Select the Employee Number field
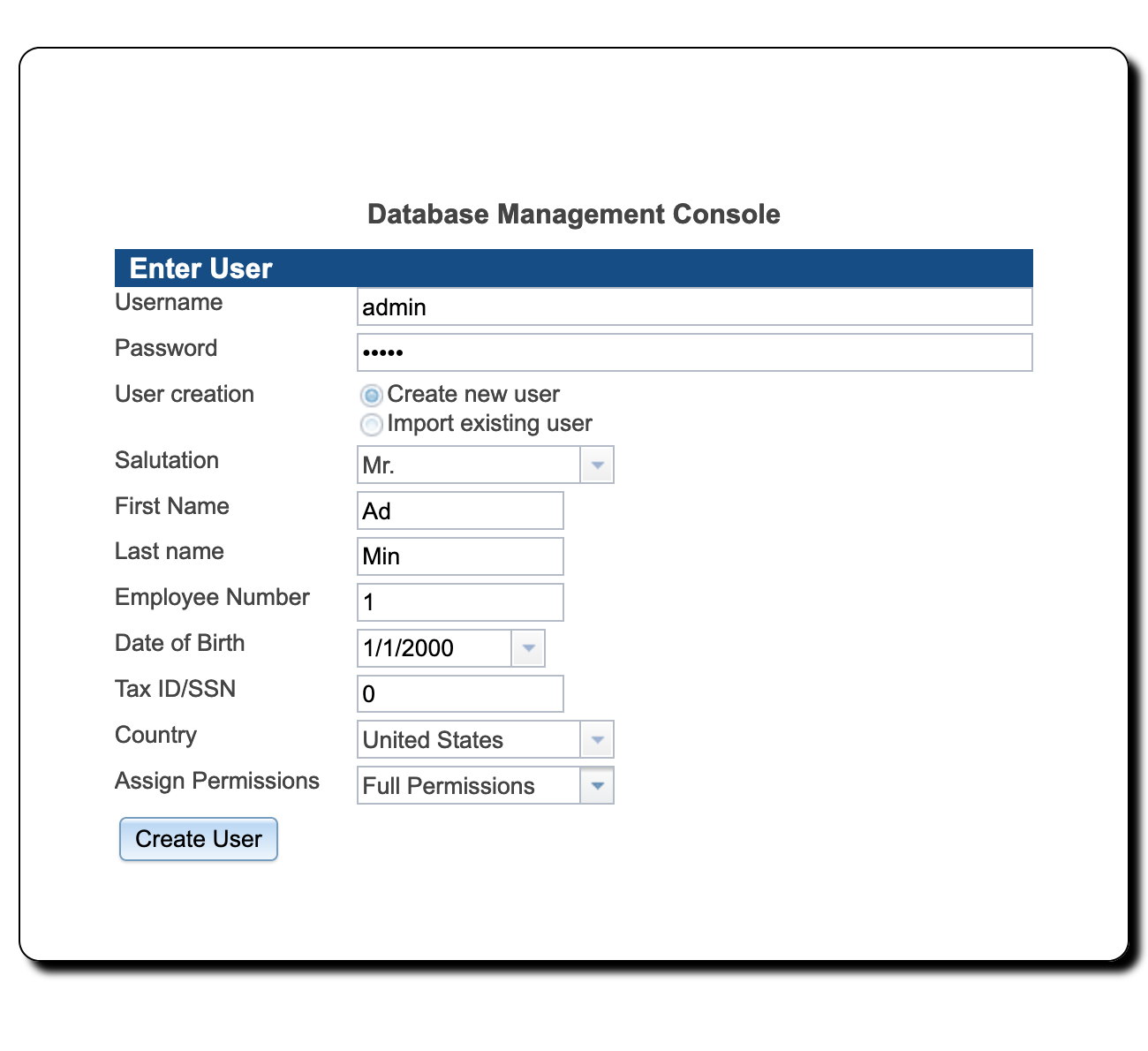 460,602
